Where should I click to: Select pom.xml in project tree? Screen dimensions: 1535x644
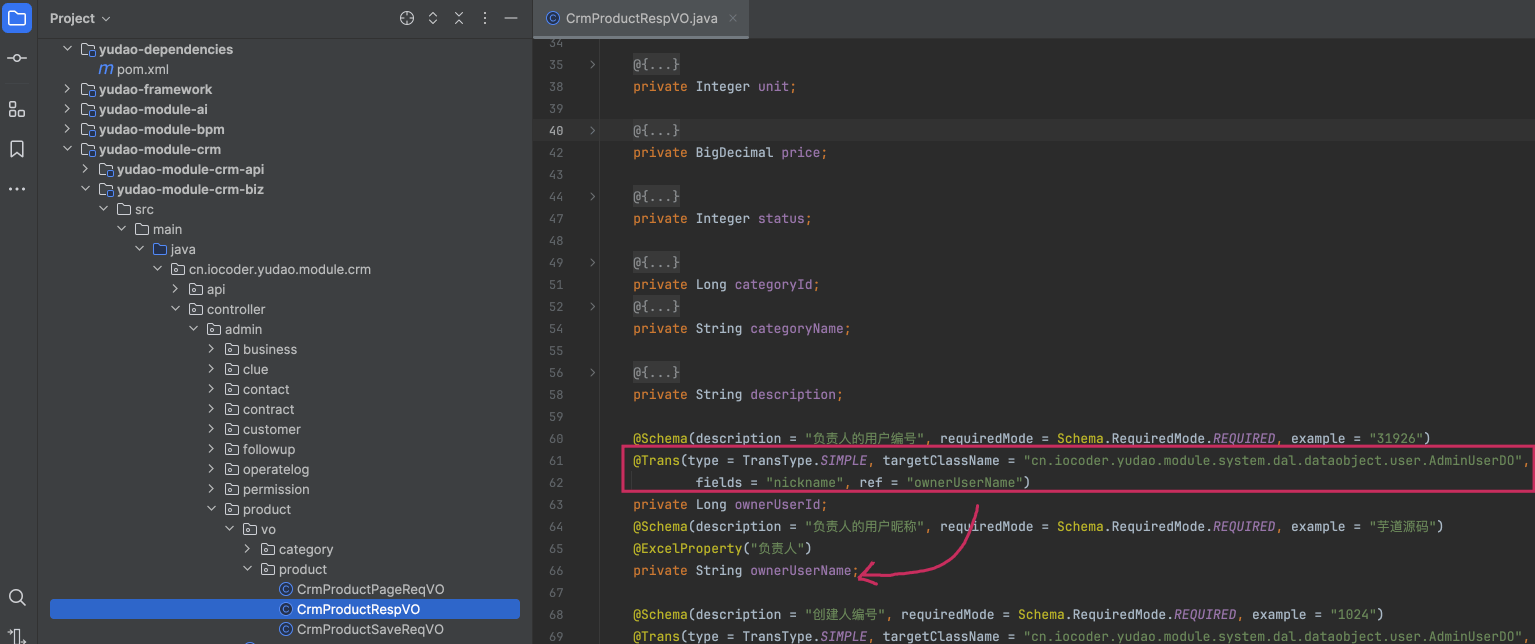pyautogui.click(x=142, y=69)
